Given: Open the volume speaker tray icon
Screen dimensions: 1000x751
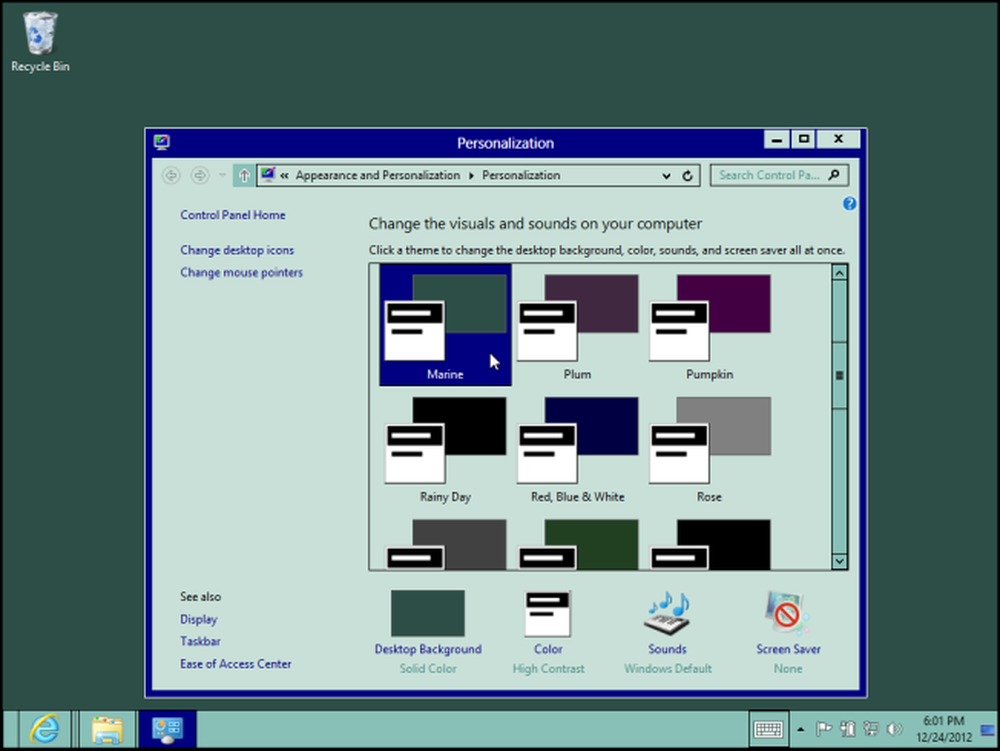Looking at the screenshot, I should [x=895, y=729].
